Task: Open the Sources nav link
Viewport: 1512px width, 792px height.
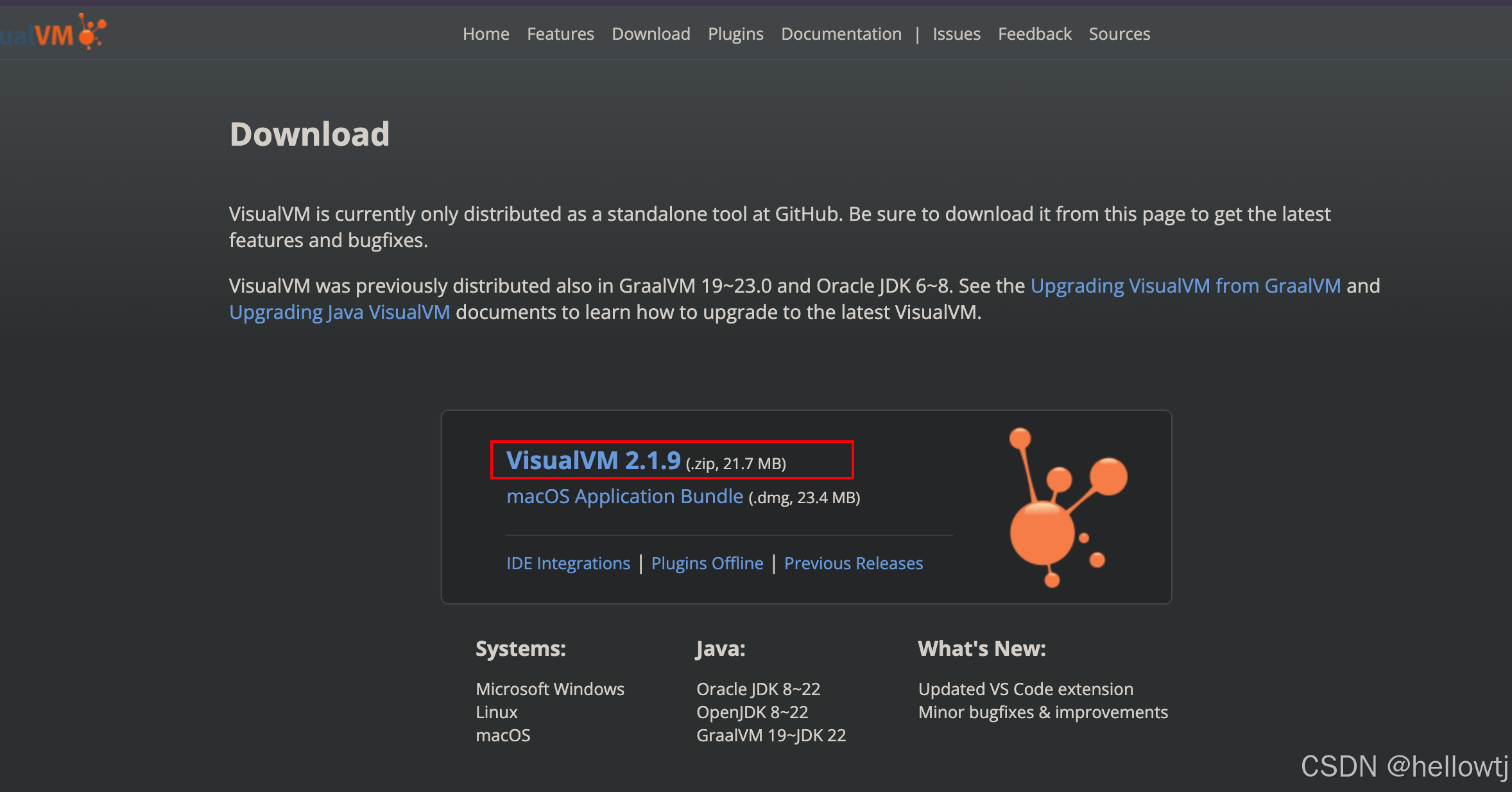Action: click(1119, 34)
